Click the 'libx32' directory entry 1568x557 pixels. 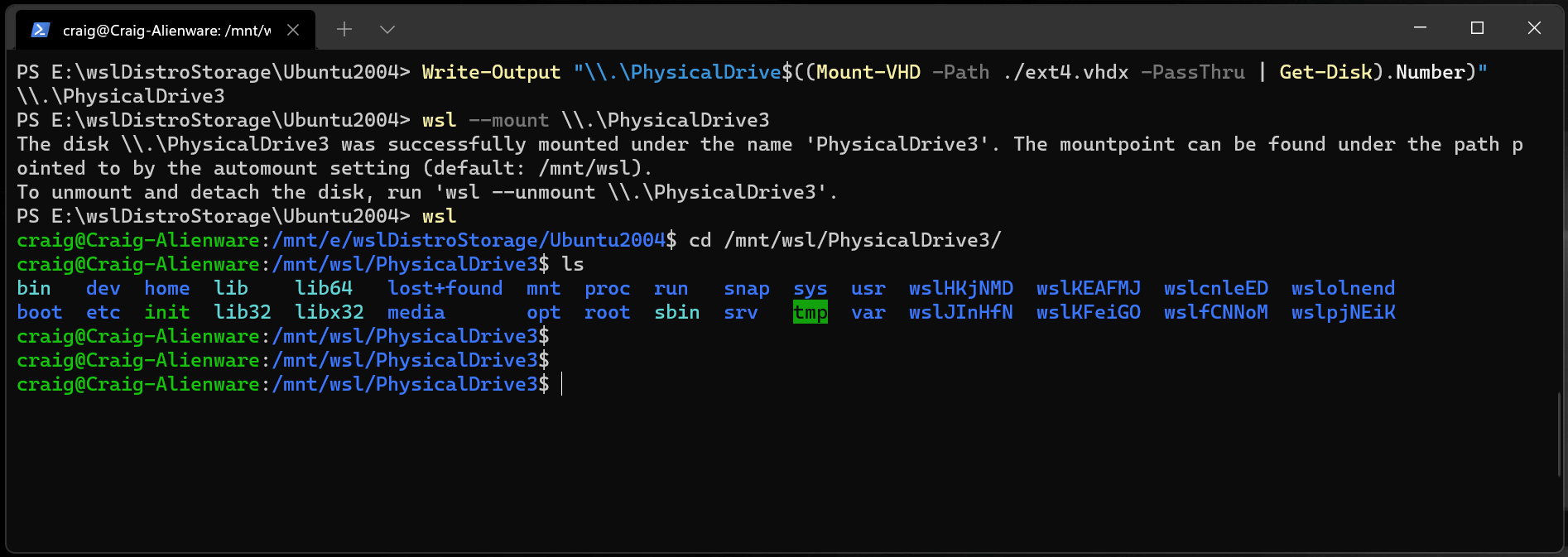pyautogui.click(x=329, y=312)
